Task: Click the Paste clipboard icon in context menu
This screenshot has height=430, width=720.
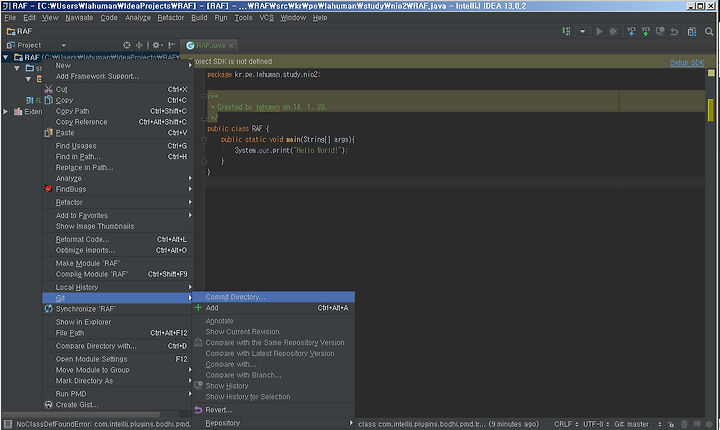Action: (49, 133)
